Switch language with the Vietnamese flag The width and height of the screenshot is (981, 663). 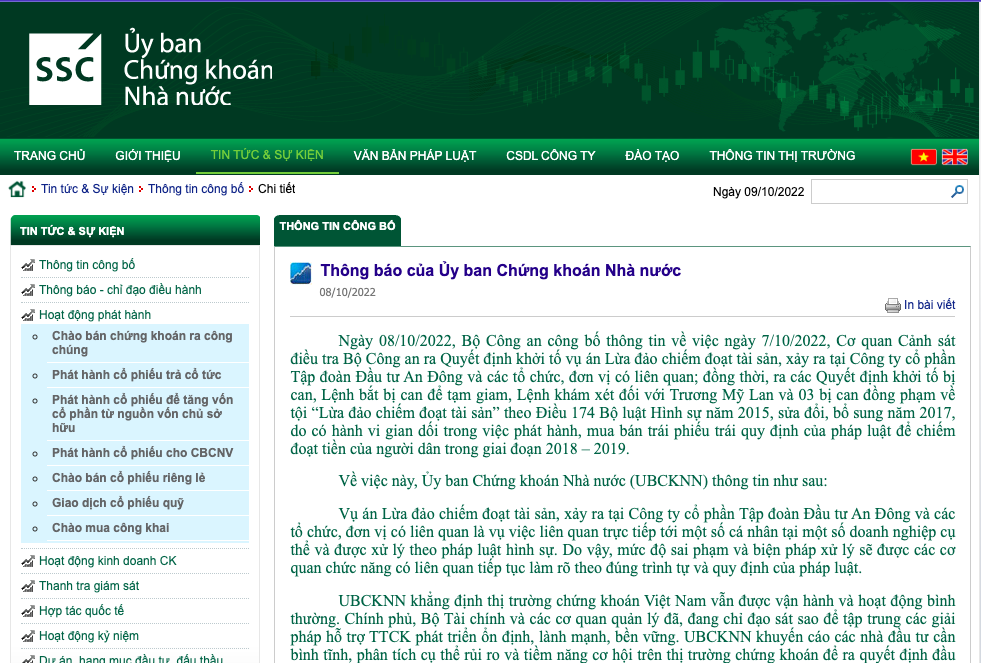[923, 156]
